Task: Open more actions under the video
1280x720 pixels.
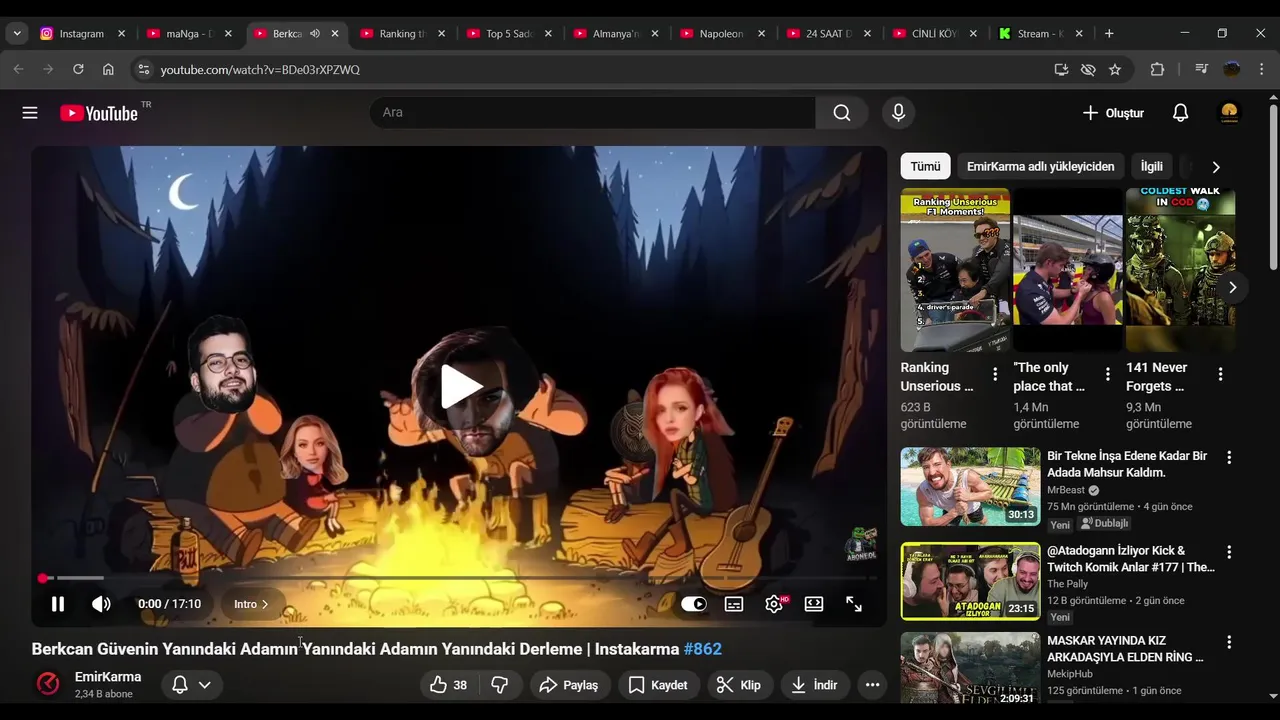Action: (872, 685)
